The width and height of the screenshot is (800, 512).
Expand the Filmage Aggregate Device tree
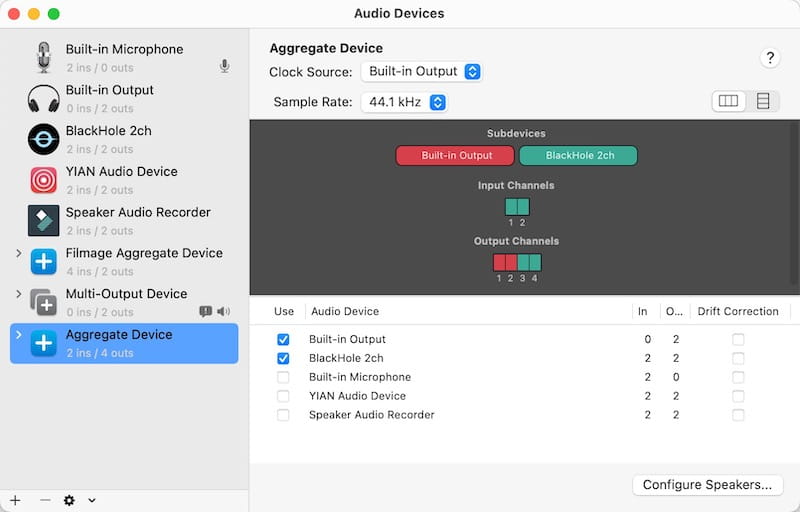pyautogui.click(x=19, y=254)
